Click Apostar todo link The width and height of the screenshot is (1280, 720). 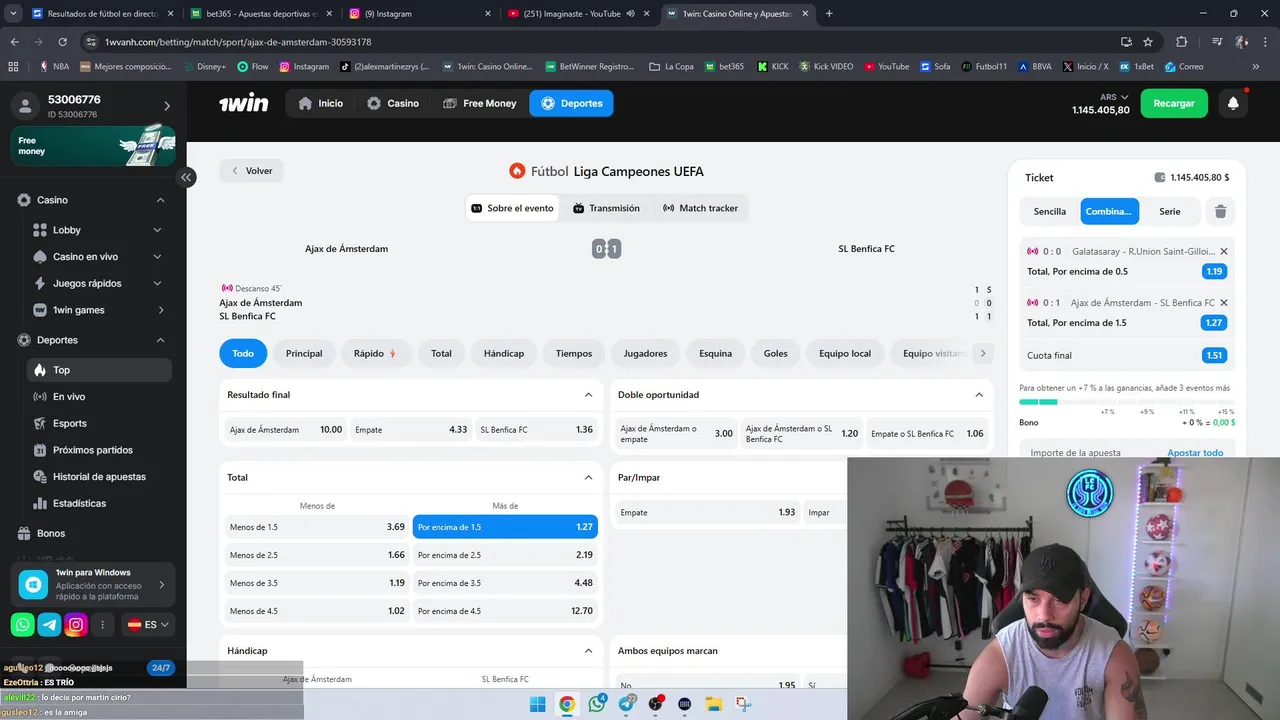[1195, 453]
